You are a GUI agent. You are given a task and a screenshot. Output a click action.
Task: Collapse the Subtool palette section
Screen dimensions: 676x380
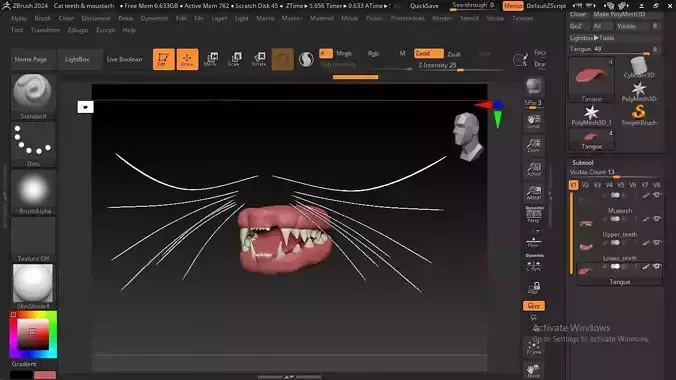coord(582,163)
